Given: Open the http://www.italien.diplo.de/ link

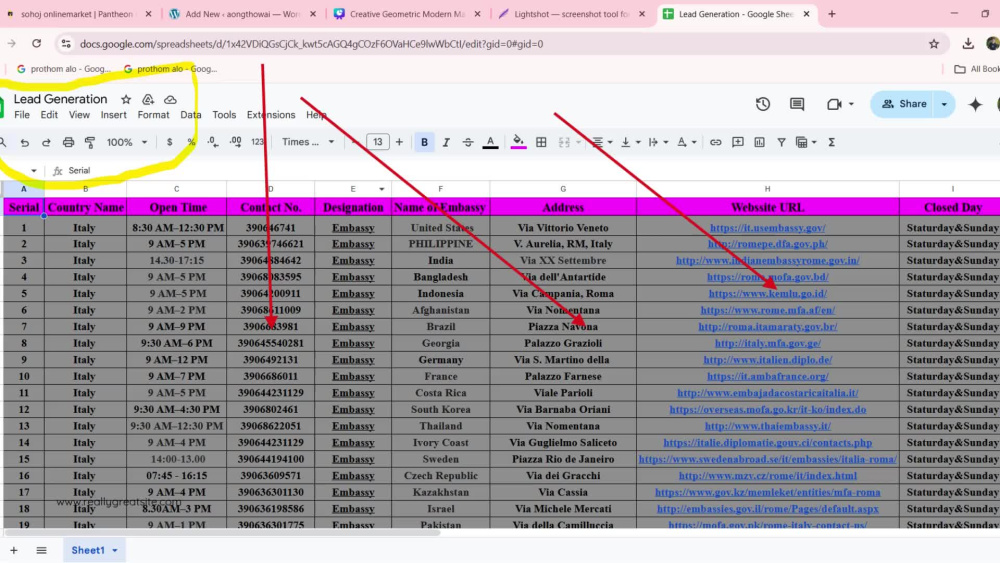Looking at the screenshot, I should (x=767, y=360).
